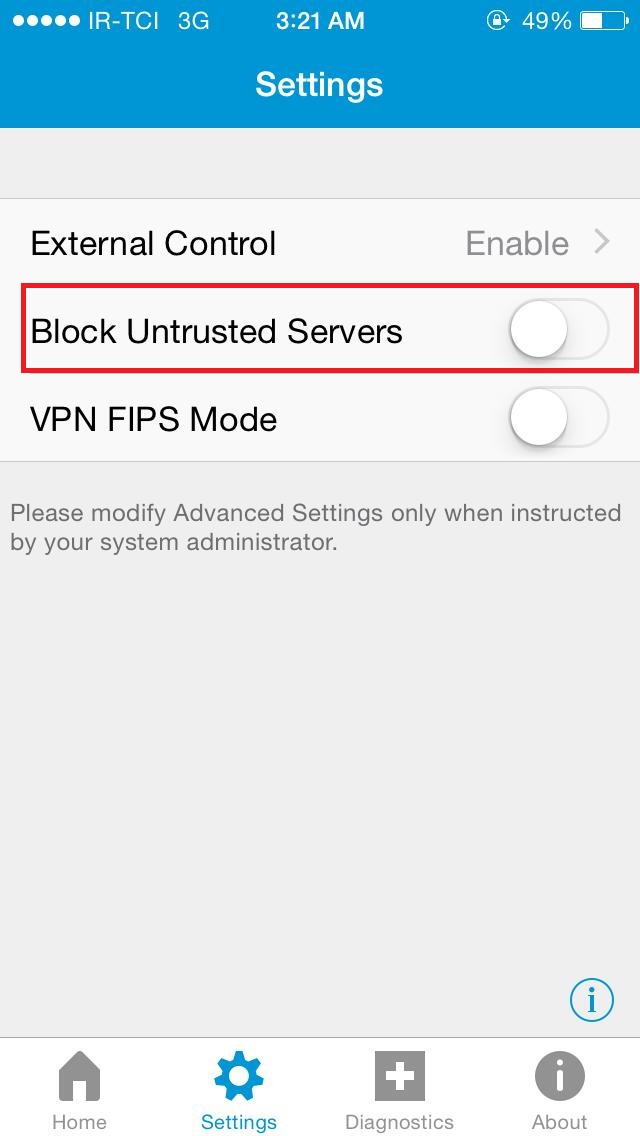
Task: Open the External Control 'Enable' value
Action: coord(517,243)
